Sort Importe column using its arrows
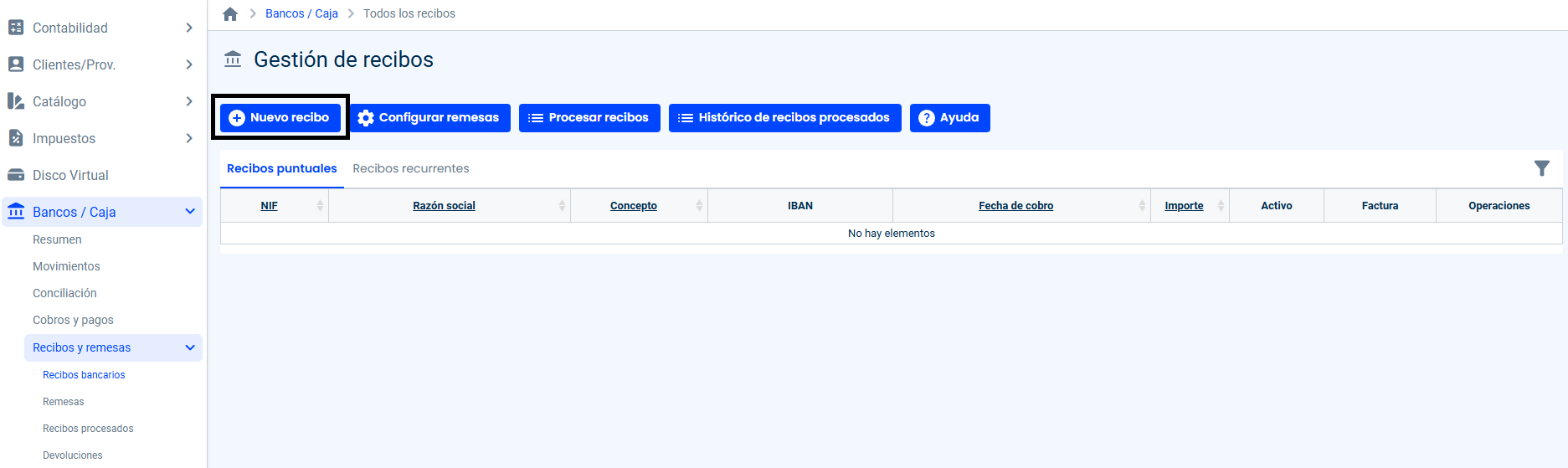Screen dimensions: 1568x468 1221,206
